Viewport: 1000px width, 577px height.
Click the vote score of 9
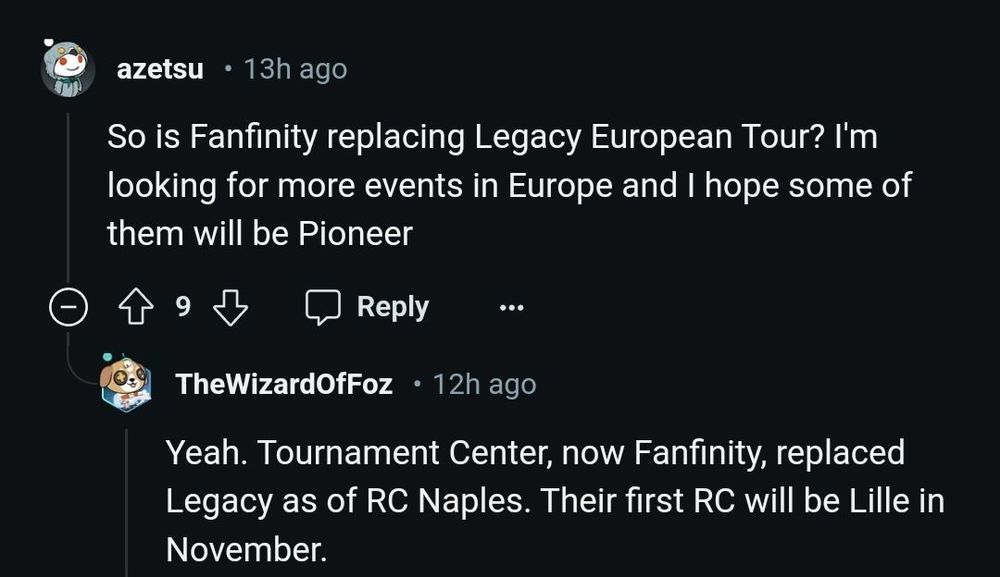pos(183,308)
